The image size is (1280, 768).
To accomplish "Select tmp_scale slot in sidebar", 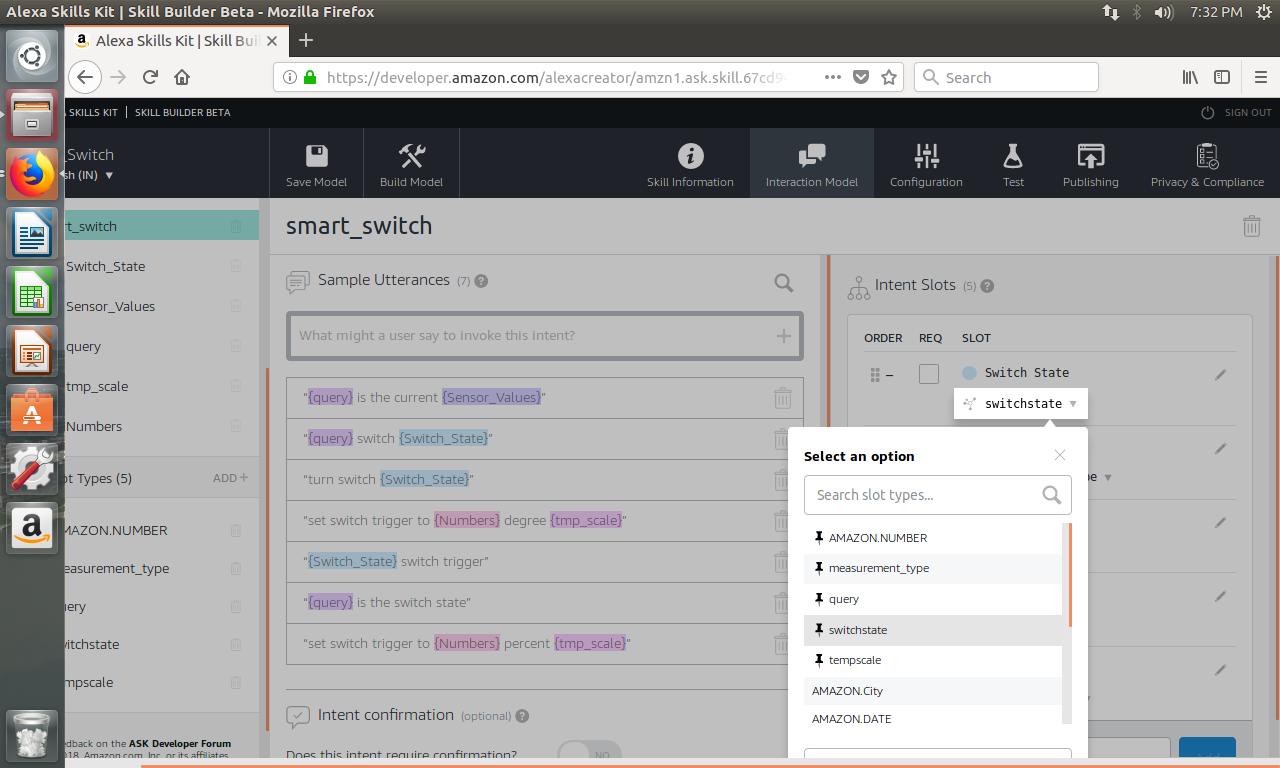I will click(x=96, y=386).
